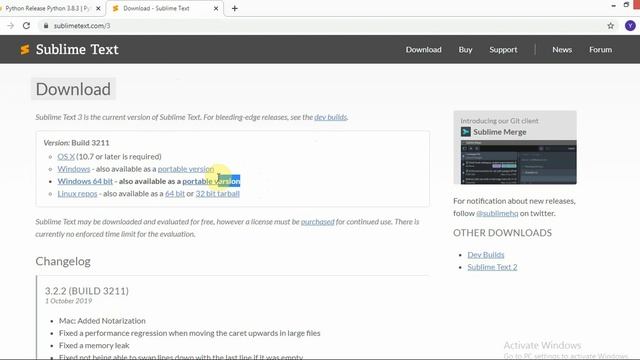Viewport: 640px width, 360px height.
Task: Open Dev Builds under Other Downloads
Action: pos(486,255)
